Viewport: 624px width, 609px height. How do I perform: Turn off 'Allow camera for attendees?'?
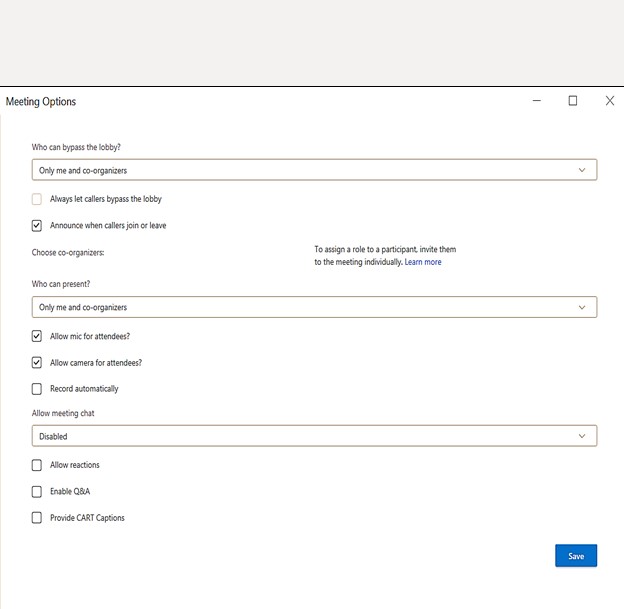coord(37,362)
